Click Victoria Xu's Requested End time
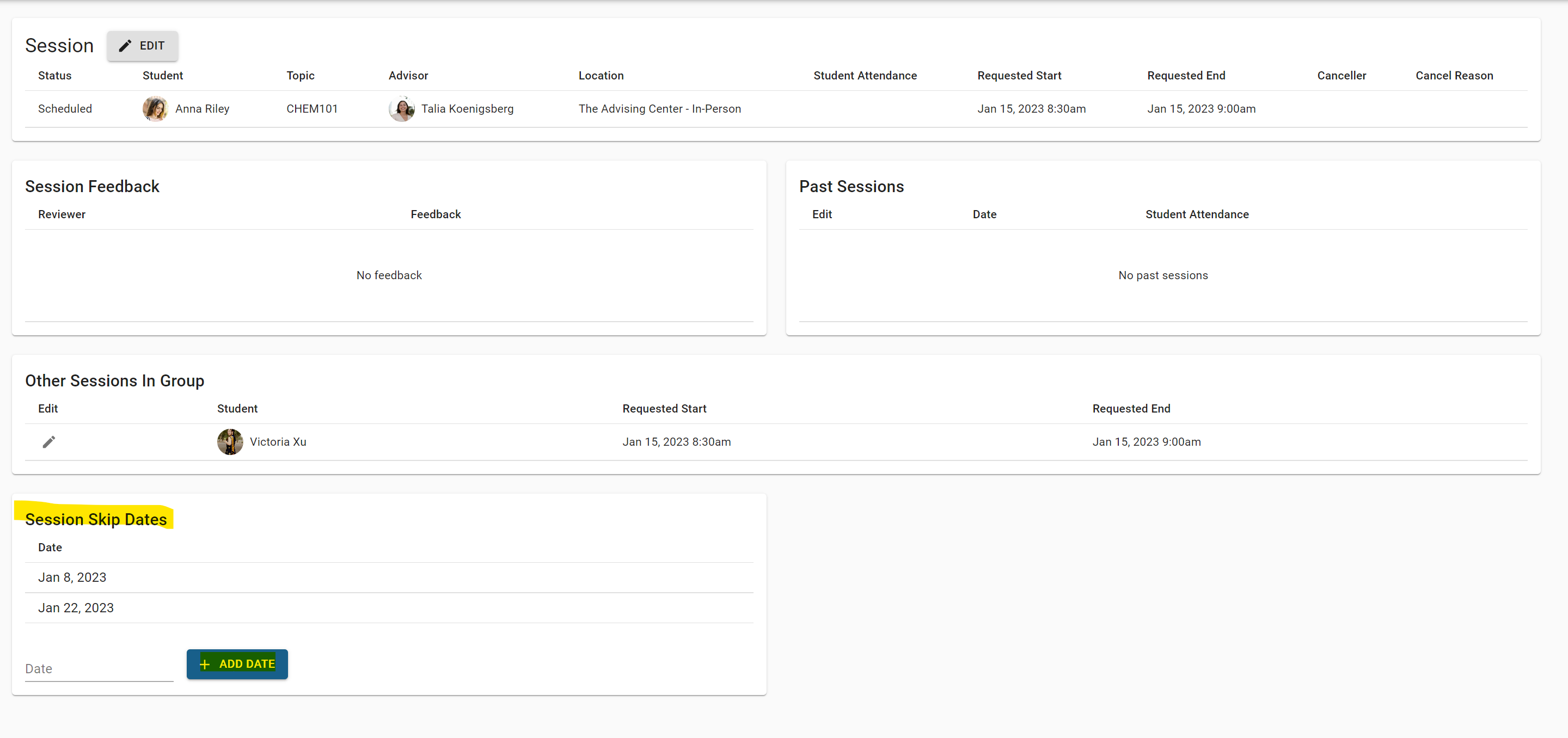Image resolution: width=1568 pixels, height=738 pixels. (x=1147, y=442)
